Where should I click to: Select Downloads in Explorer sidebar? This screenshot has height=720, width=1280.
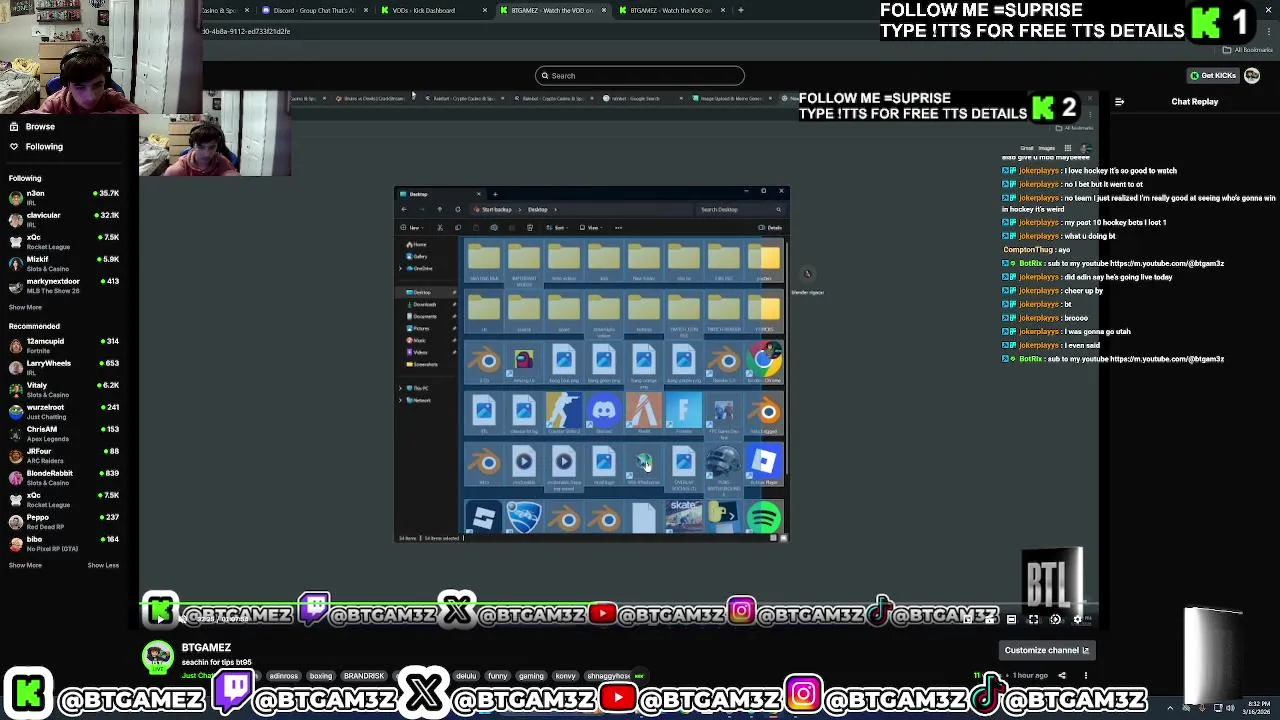pyautogui.click(x=425, y=305)
